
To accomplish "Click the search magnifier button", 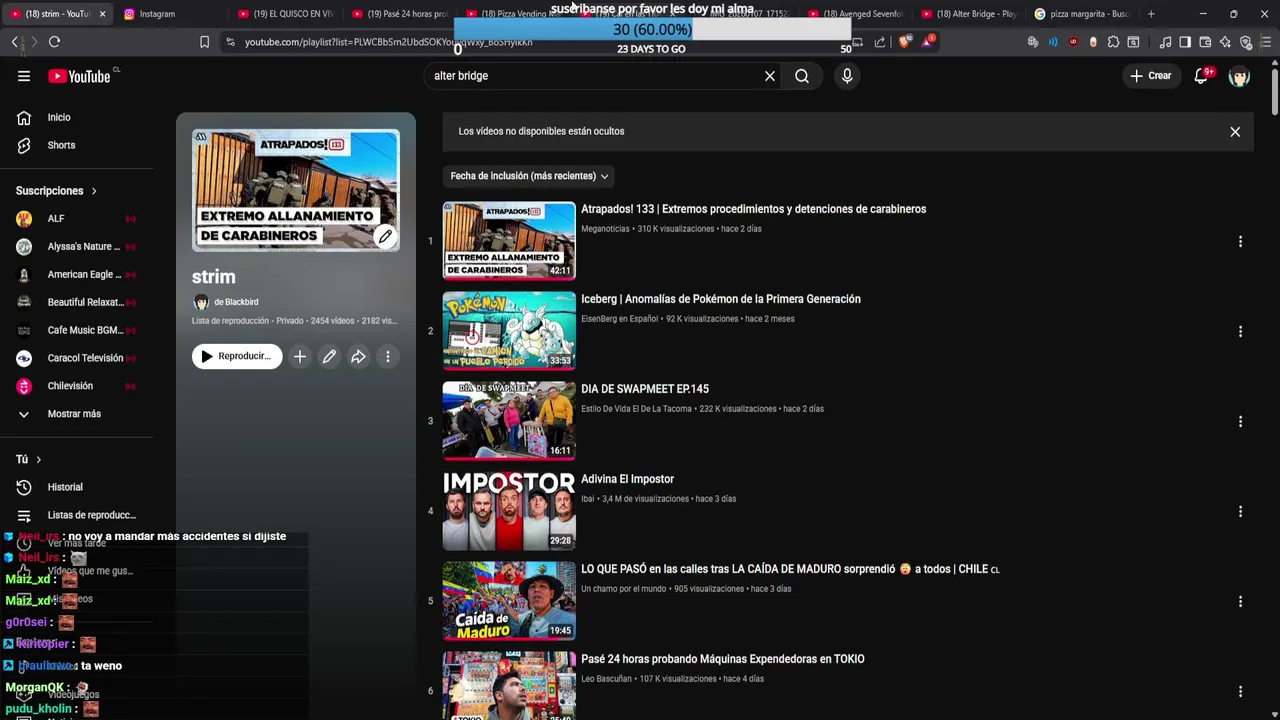I will click(802, 76).
